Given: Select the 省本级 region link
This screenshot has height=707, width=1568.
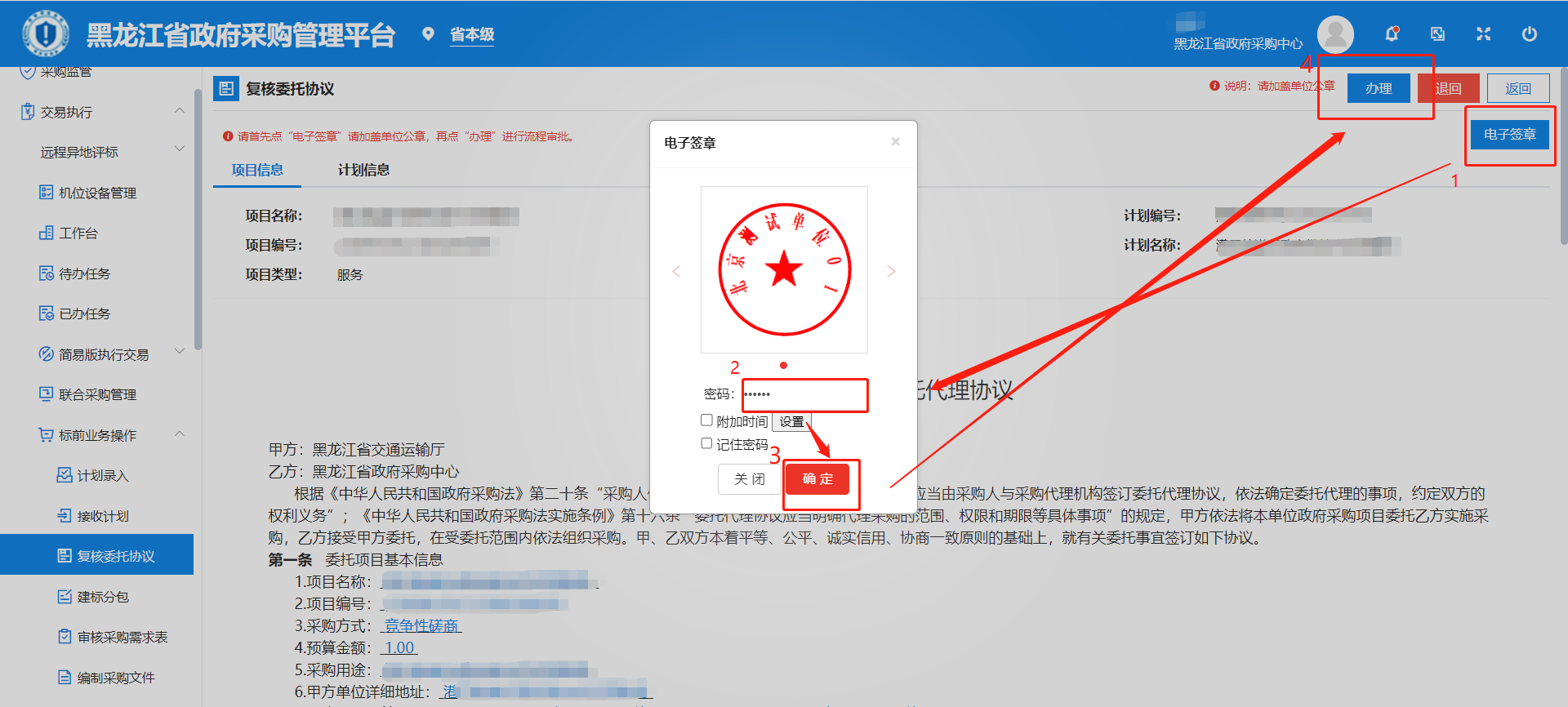Looking at the screenshot, I should coord(472,34).
